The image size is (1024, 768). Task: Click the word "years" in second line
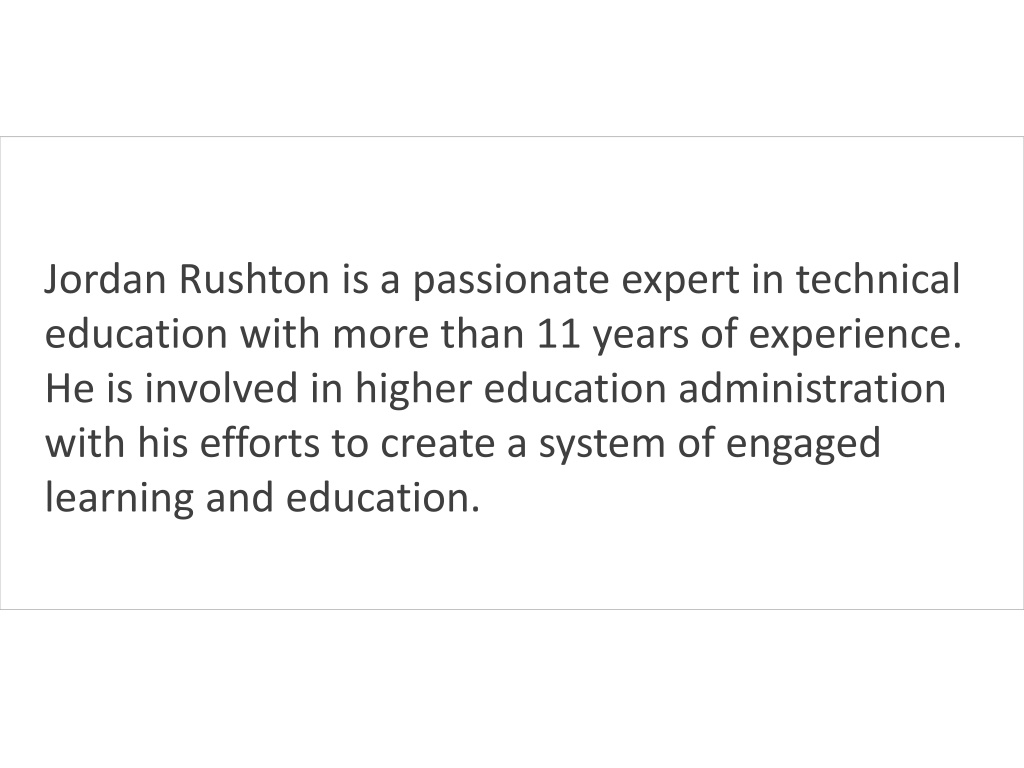pos(640,336)
